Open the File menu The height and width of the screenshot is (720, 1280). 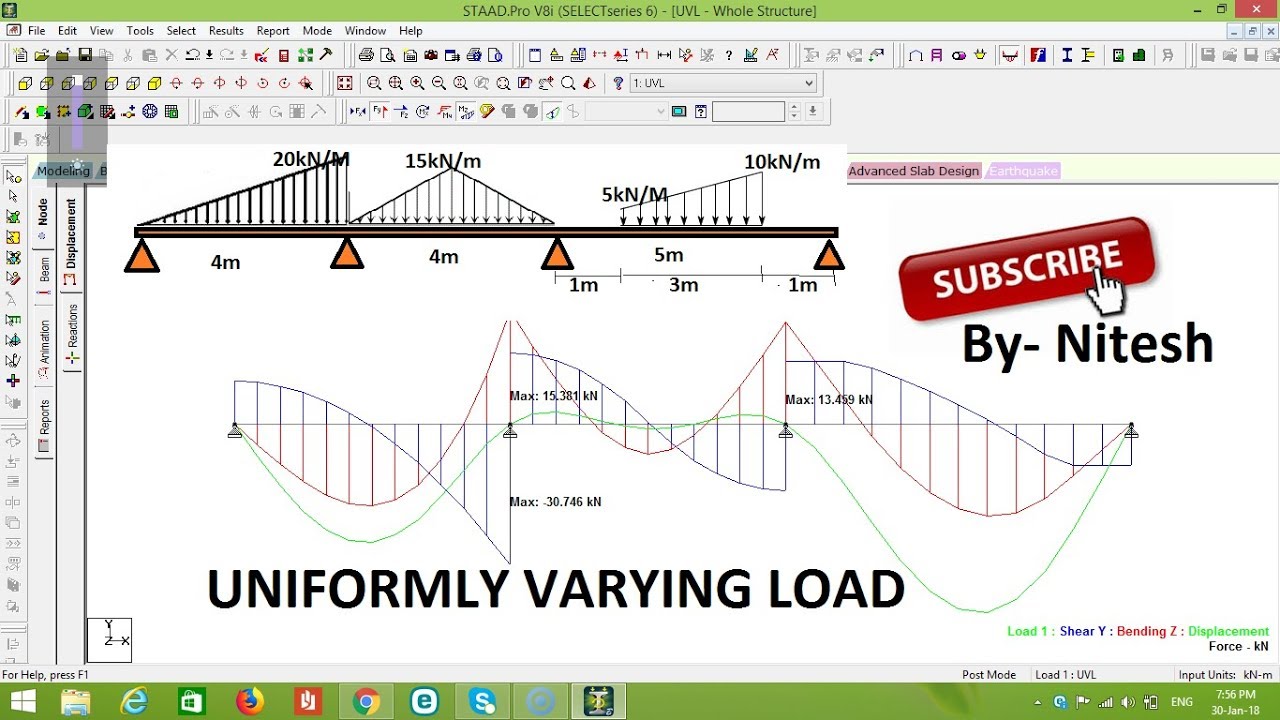click(36, 31)
